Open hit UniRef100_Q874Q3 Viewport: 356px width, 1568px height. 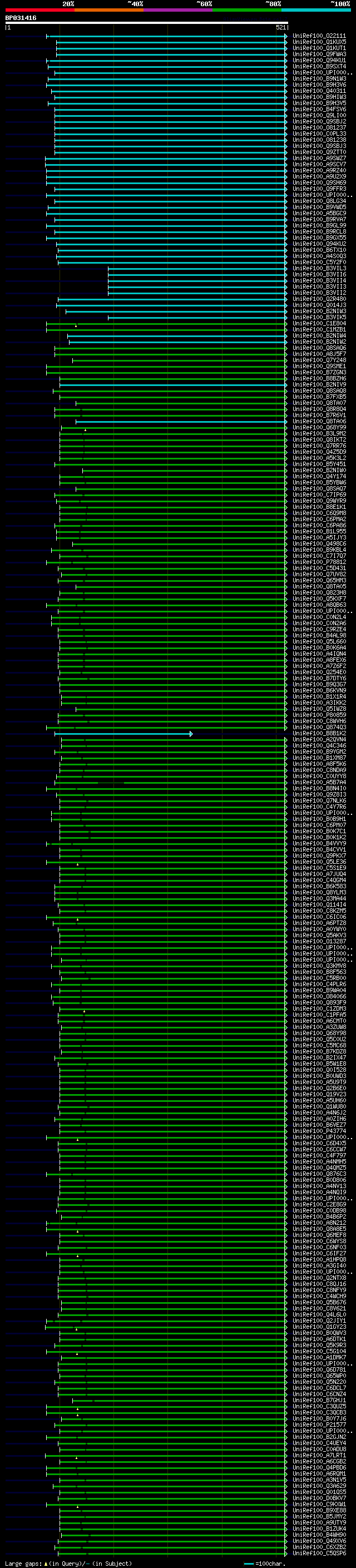[319, 728]
